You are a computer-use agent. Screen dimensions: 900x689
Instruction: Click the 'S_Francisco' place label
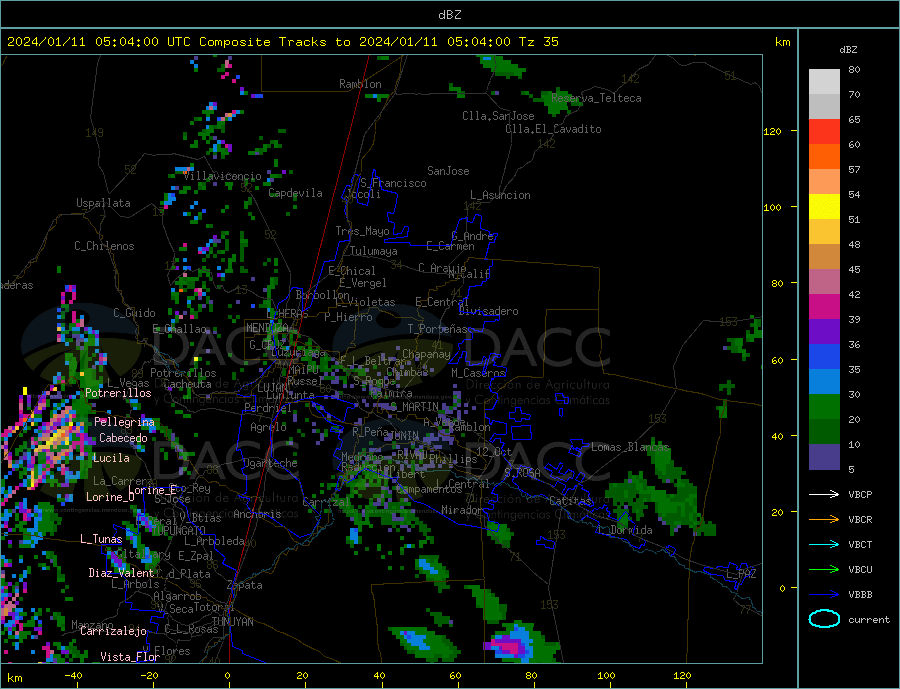pyautogui.click(x=393, y=183)
